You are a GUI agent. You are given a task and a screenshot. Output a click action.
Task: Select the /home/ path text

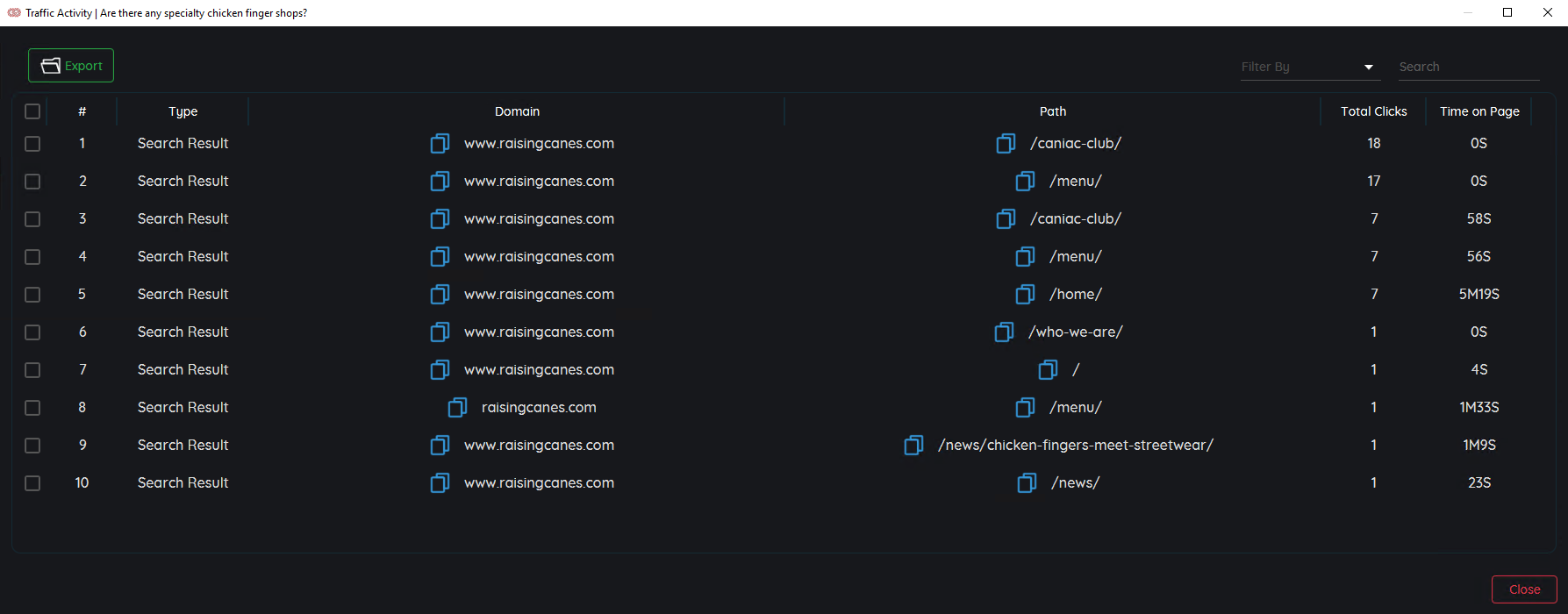[x=1076, y=294]
